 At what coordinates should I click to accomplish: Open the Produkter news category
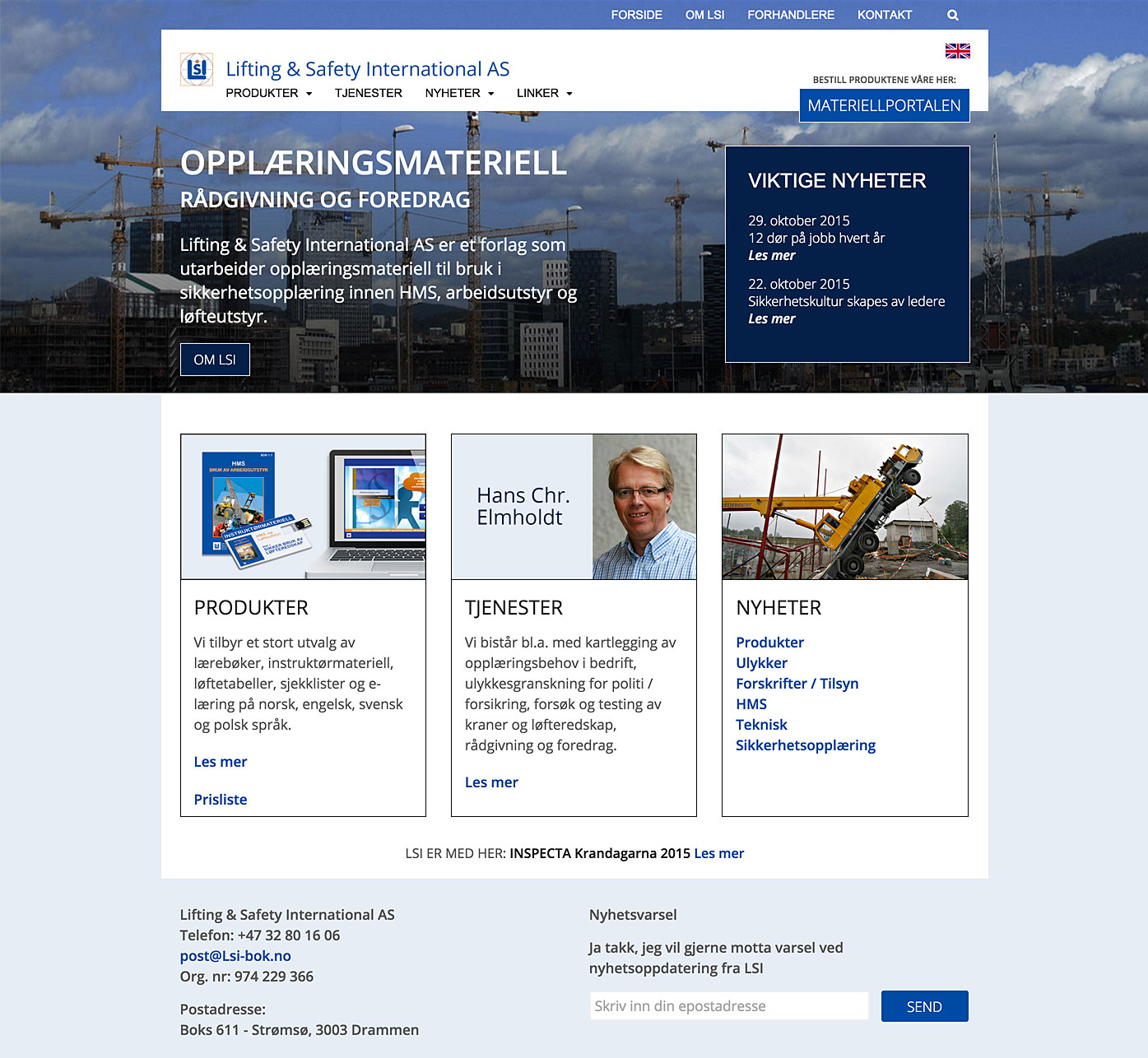(x=770, y=643)
